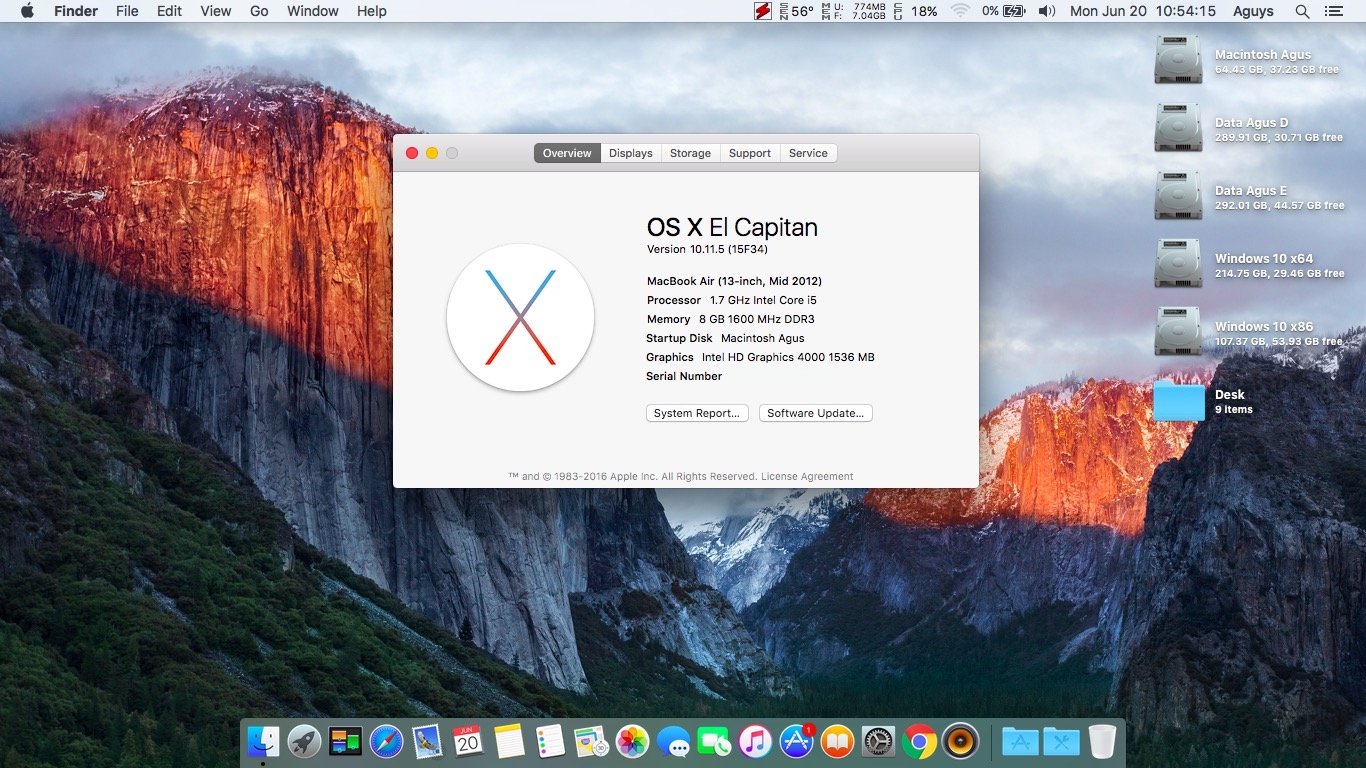
Task: Click the red lightning menu bar icon
Action: click(x=763, y=11)
